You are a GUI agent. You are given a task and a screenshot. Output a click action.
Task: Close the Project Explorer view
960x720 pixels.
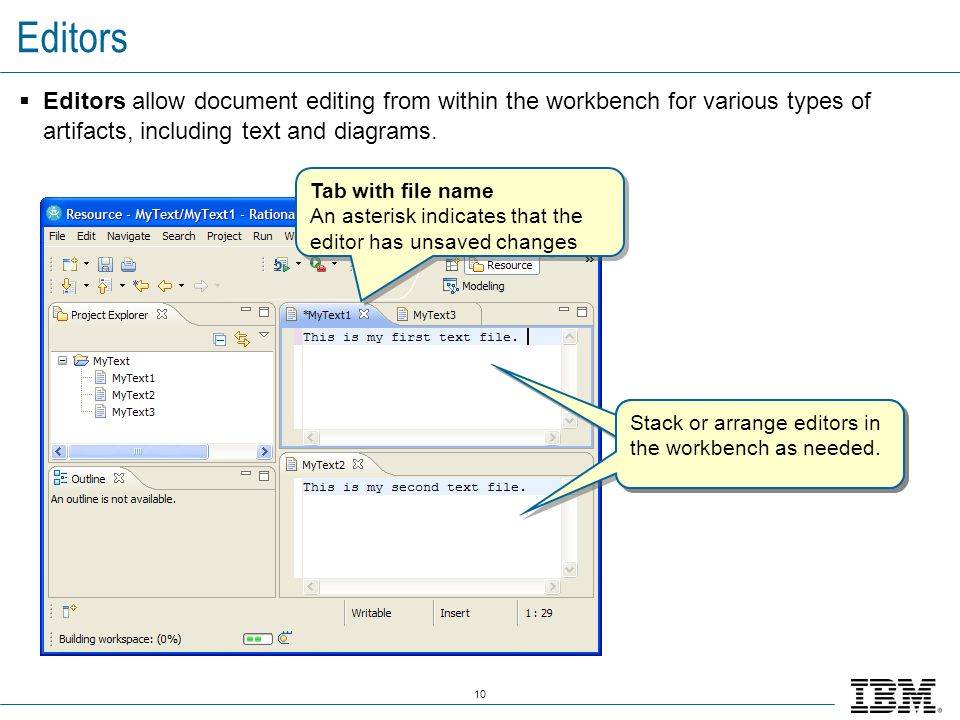[x=162, y=314]
